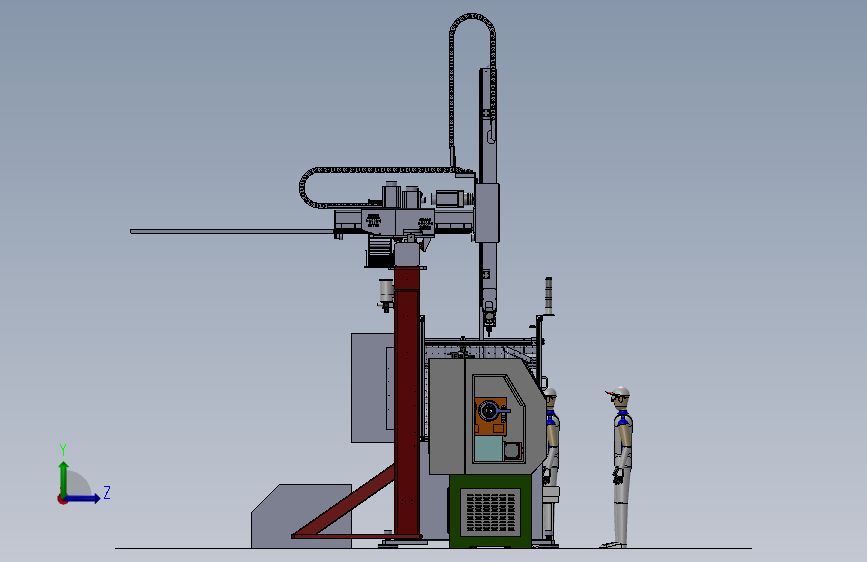The image size is (867, 562).
Task: Click the blue Z axis arrow of the triad
Action: [x=83, y=498]
